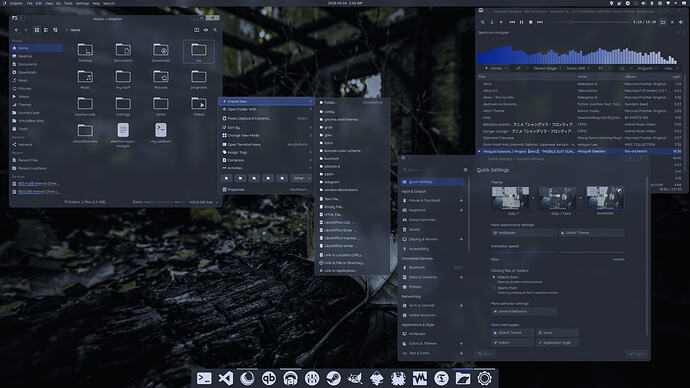Stop playback in music player
Viewport: 690px width, 388px height.
(530, 22)
